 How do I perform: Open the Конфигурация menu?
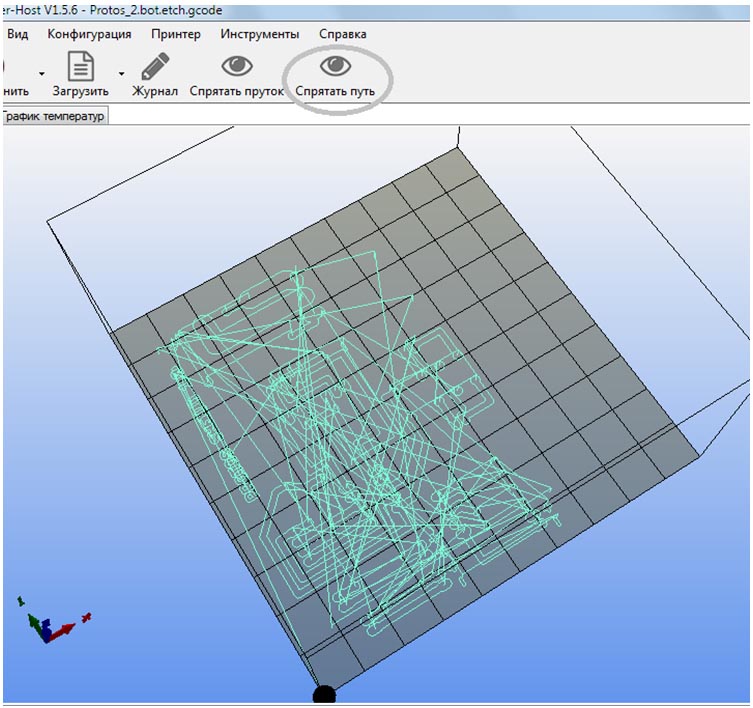(x=89, y=34)
